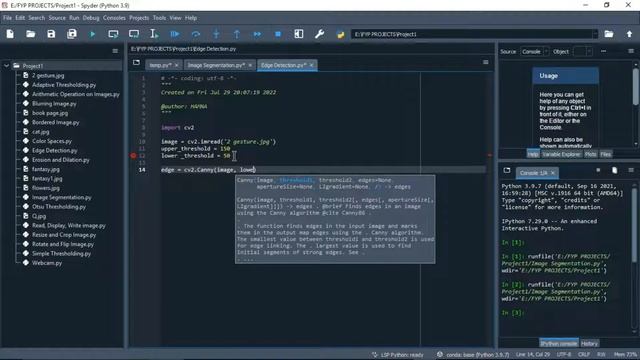Save all open files

click(x=72, y=34)
